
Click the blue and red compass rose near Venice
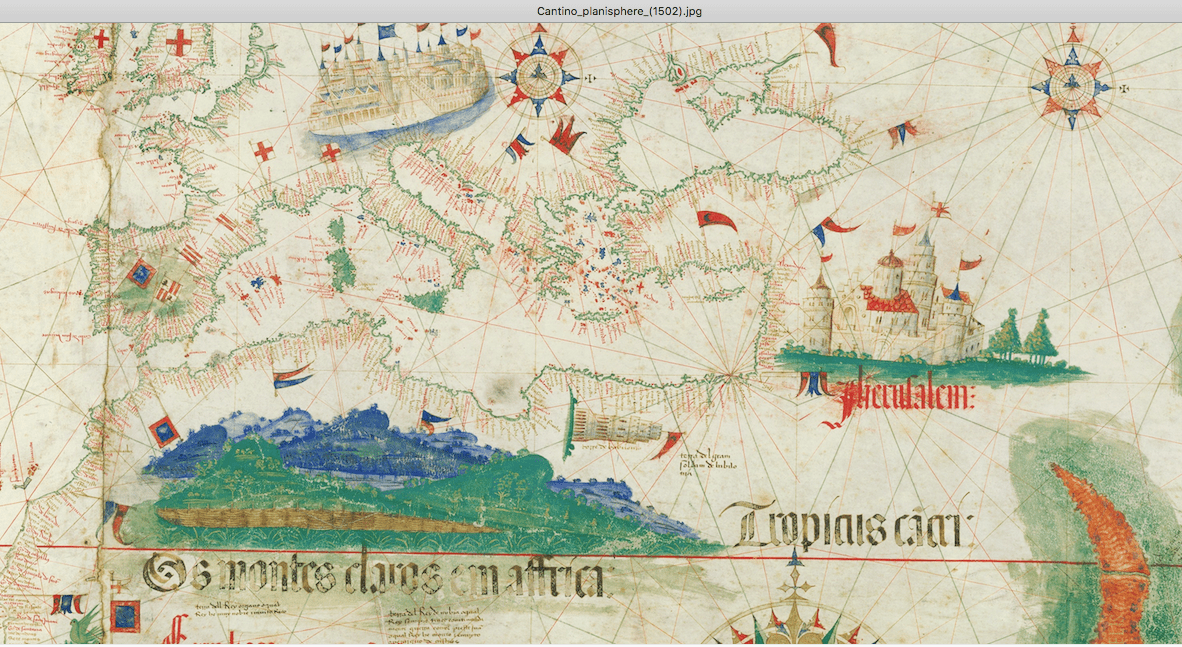click(539, 73)
